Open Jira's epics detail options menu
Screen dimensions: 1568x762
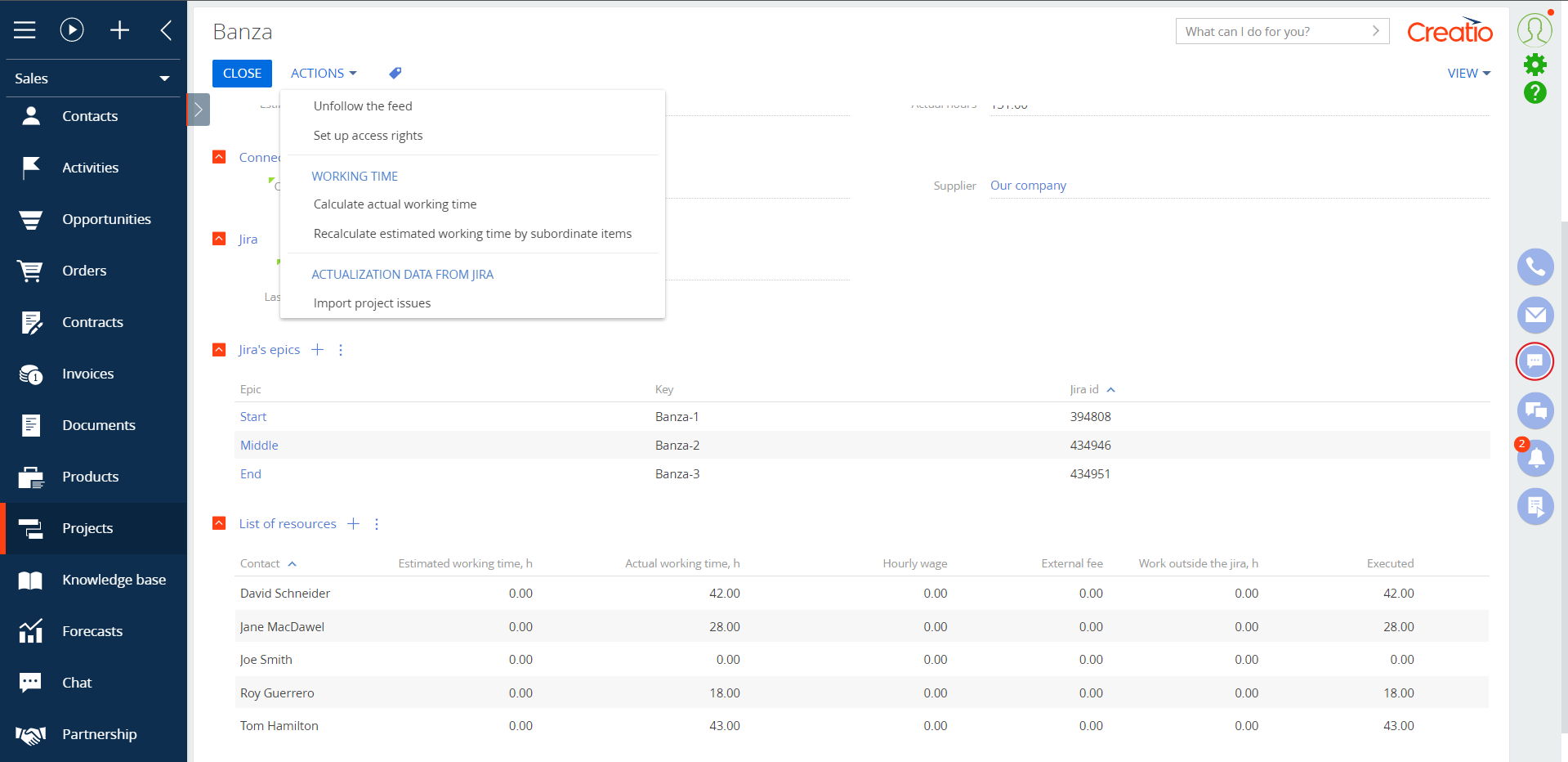tap(341, 350)
